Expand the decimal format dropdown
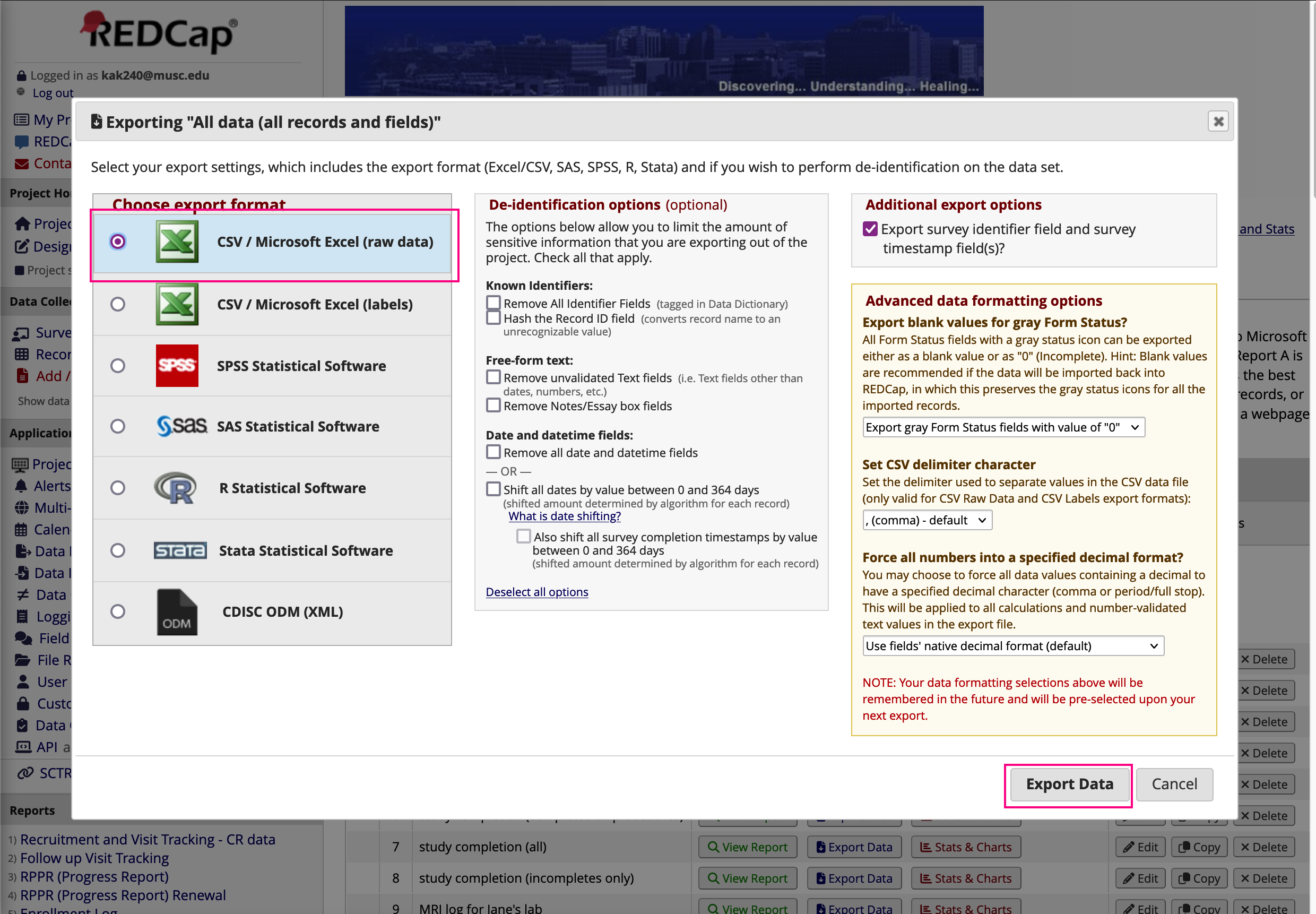The height and width of the screenshot is (914, 1316). click(x=1012, y=646)
